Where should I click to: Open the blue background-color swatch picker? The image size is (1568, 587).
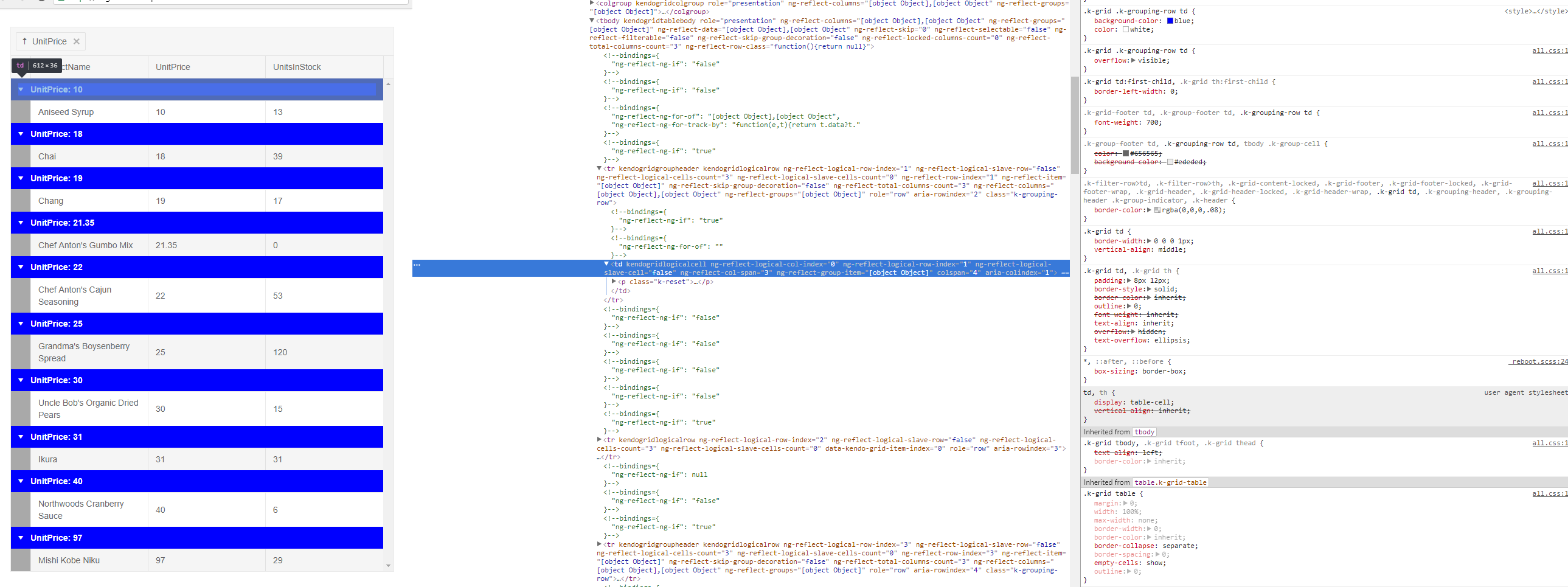pyautogui.click(x=1170, y=21)
